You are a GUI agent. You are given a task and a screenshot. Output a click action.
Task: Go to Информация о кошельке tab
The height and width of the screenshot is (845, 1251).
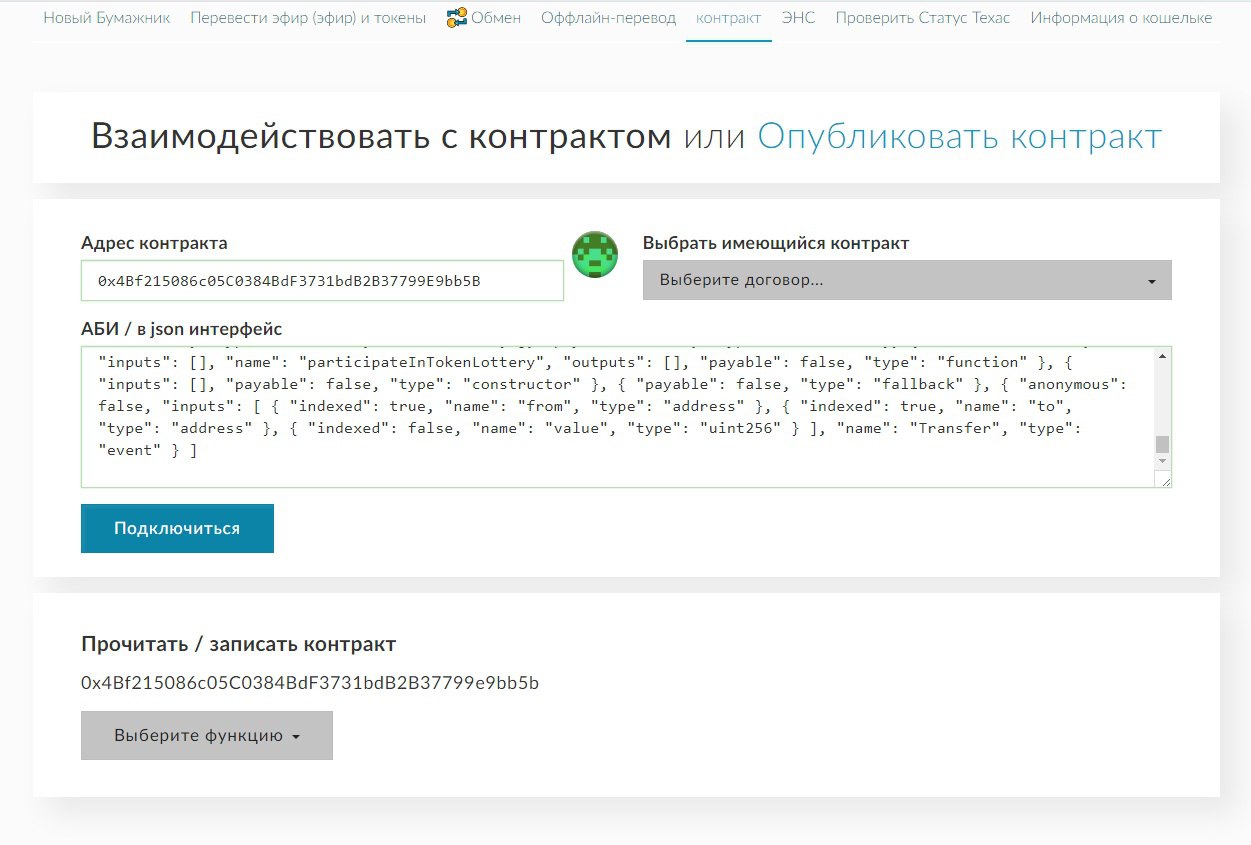tap(1121, 18)
